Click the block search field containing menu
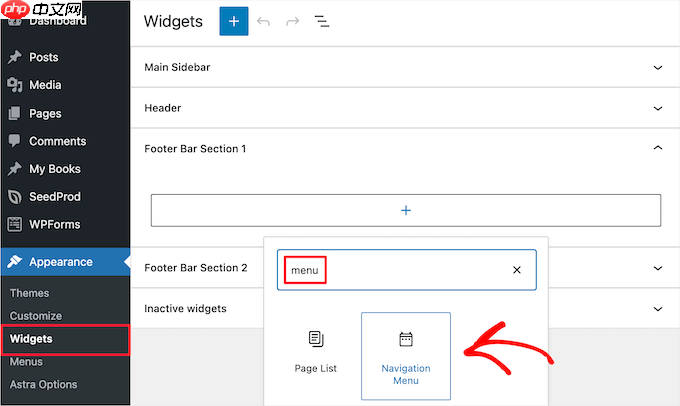The image size is (680, 406). 407,270
